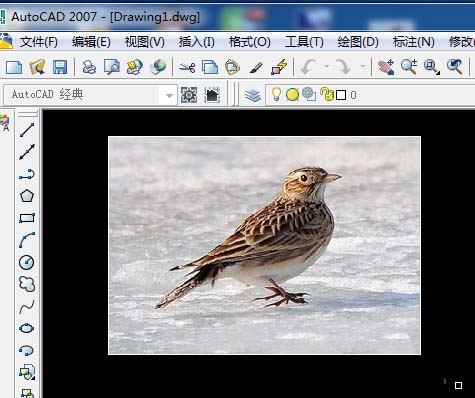Open the AutoCAD 经典 workspace dropdown
Image resolution: width=475 pixels, height=398 pixels.
(x=90, y=95)
